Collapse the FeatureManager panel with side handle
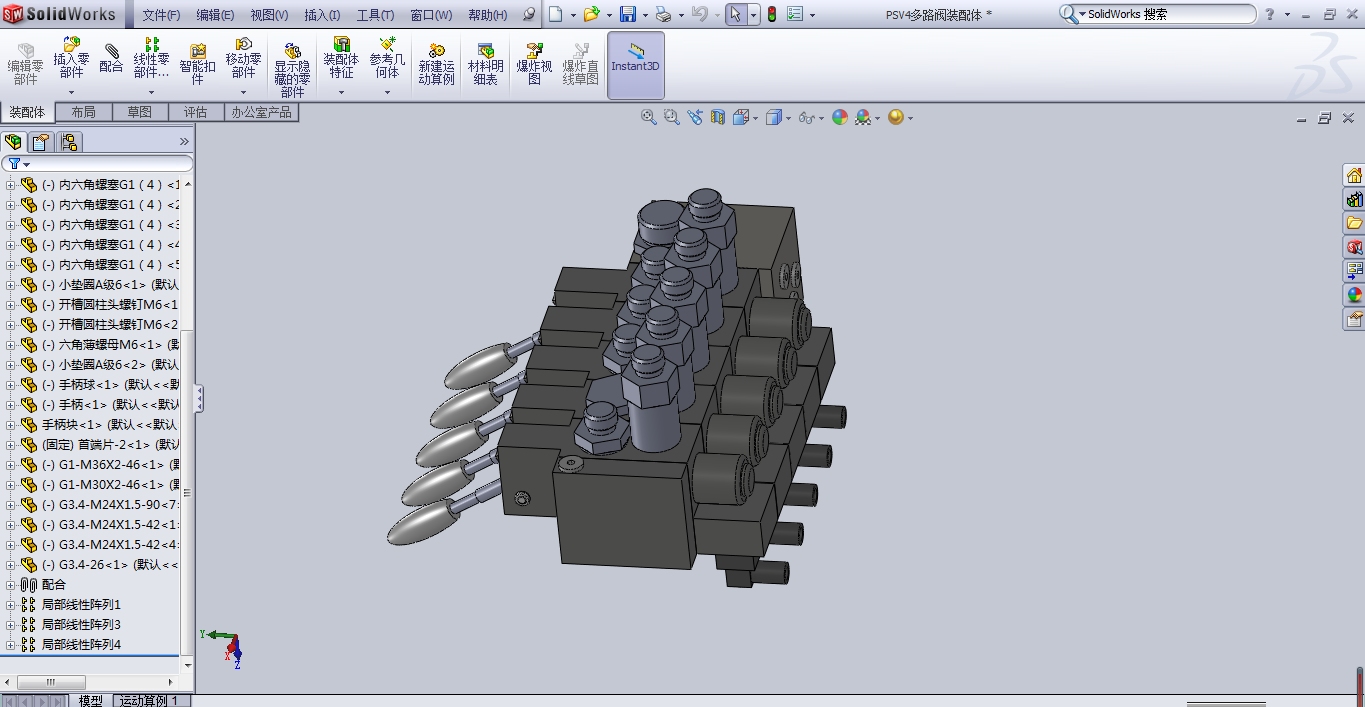 198,398
